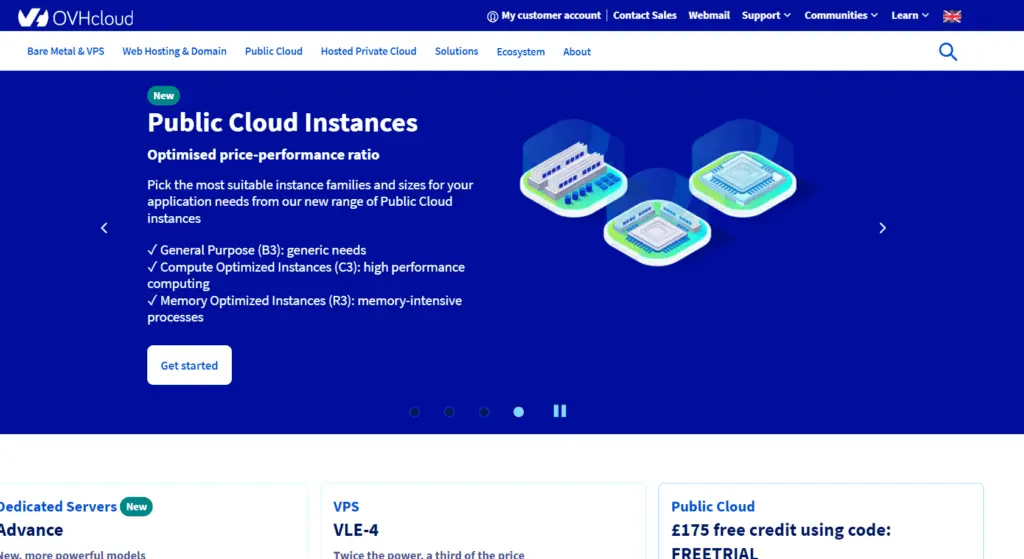
Task: Open Public Cloud menu
Action: (274, 51)
